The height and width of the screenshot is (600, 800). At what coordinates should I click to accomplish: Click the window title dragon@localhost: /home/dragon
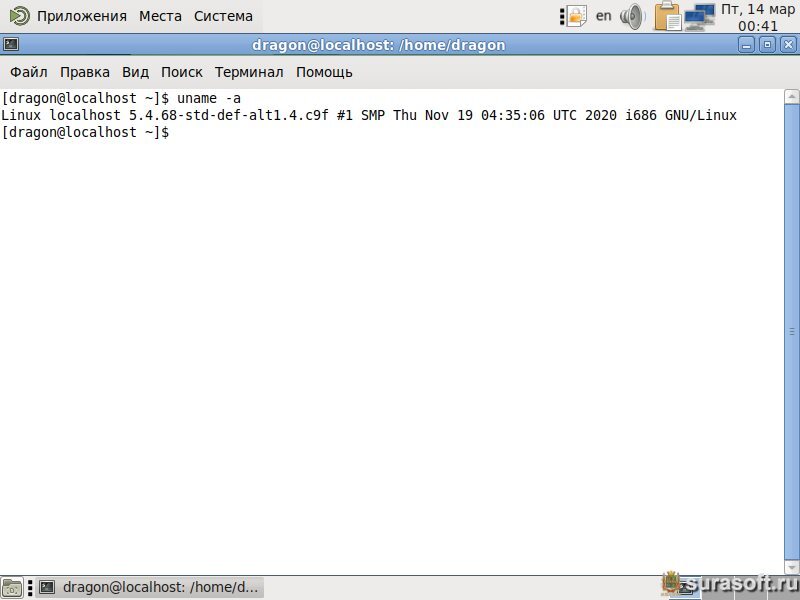click(x=379, y=45)
